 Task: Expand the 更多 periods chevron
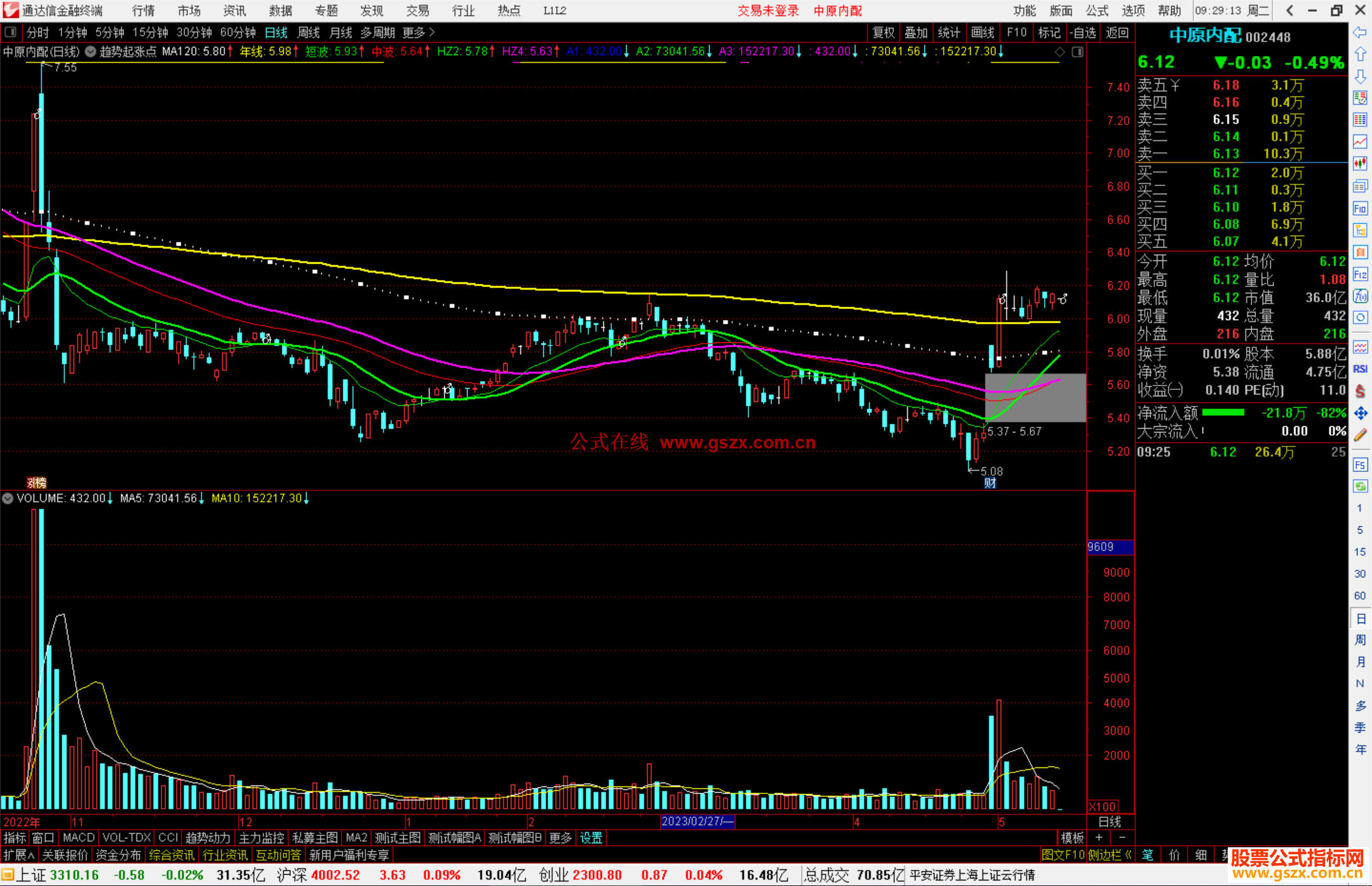point(432,32)
